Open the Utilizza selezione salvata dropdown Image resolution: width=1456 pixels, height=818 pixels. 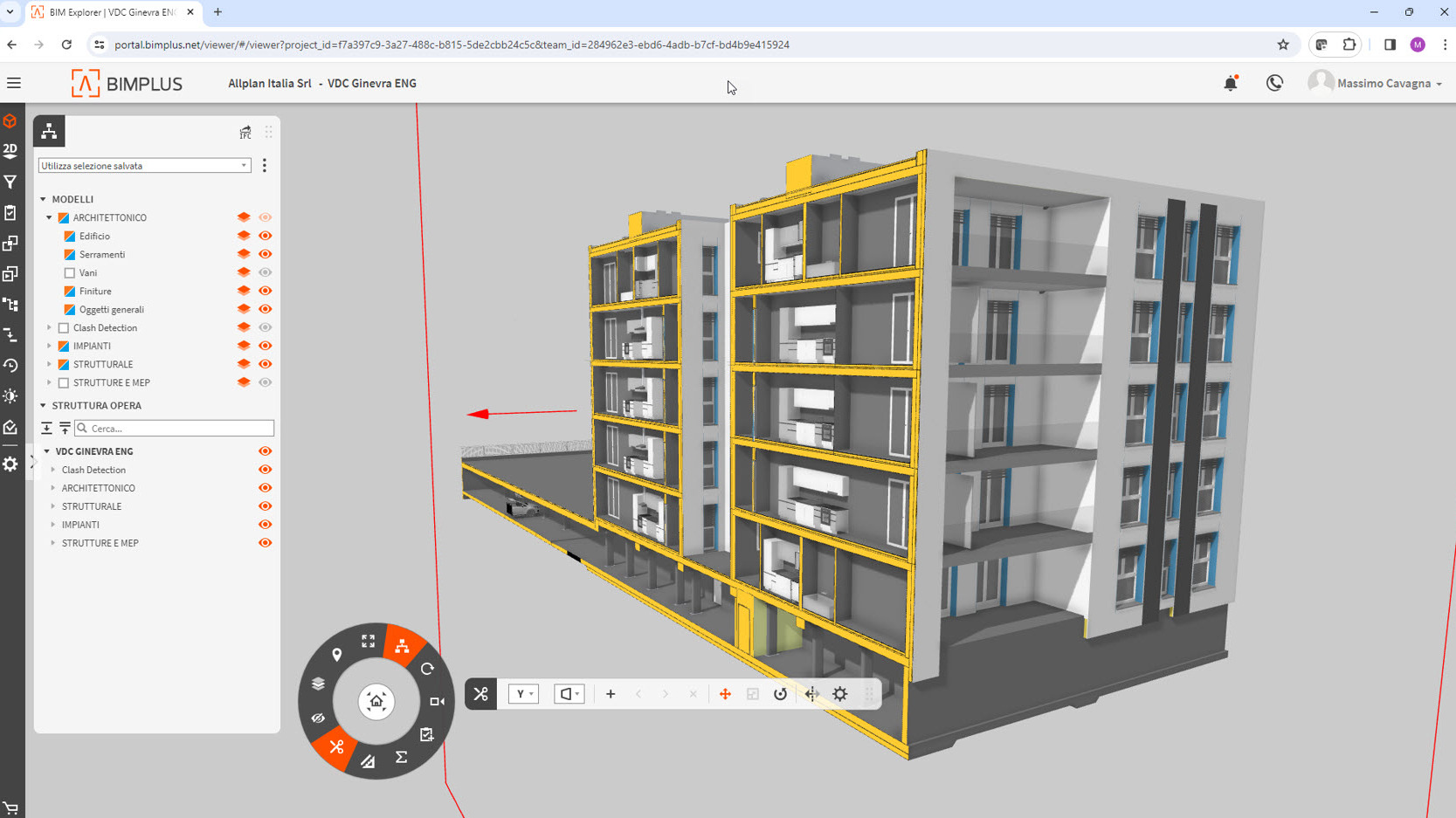[143, 165]
